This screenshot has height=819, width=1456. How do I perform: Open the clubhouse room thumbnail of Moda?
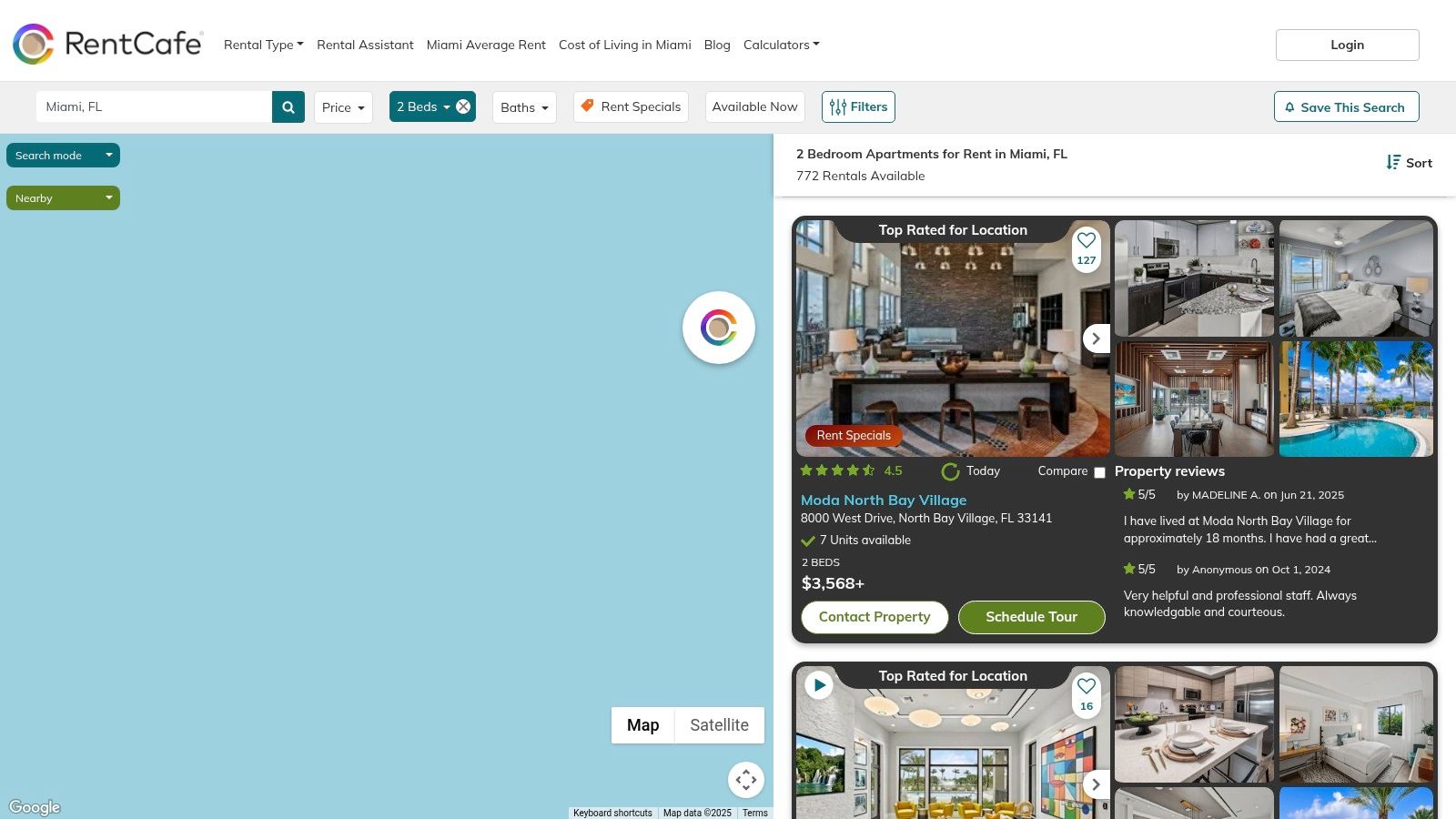click(1194, 399)
